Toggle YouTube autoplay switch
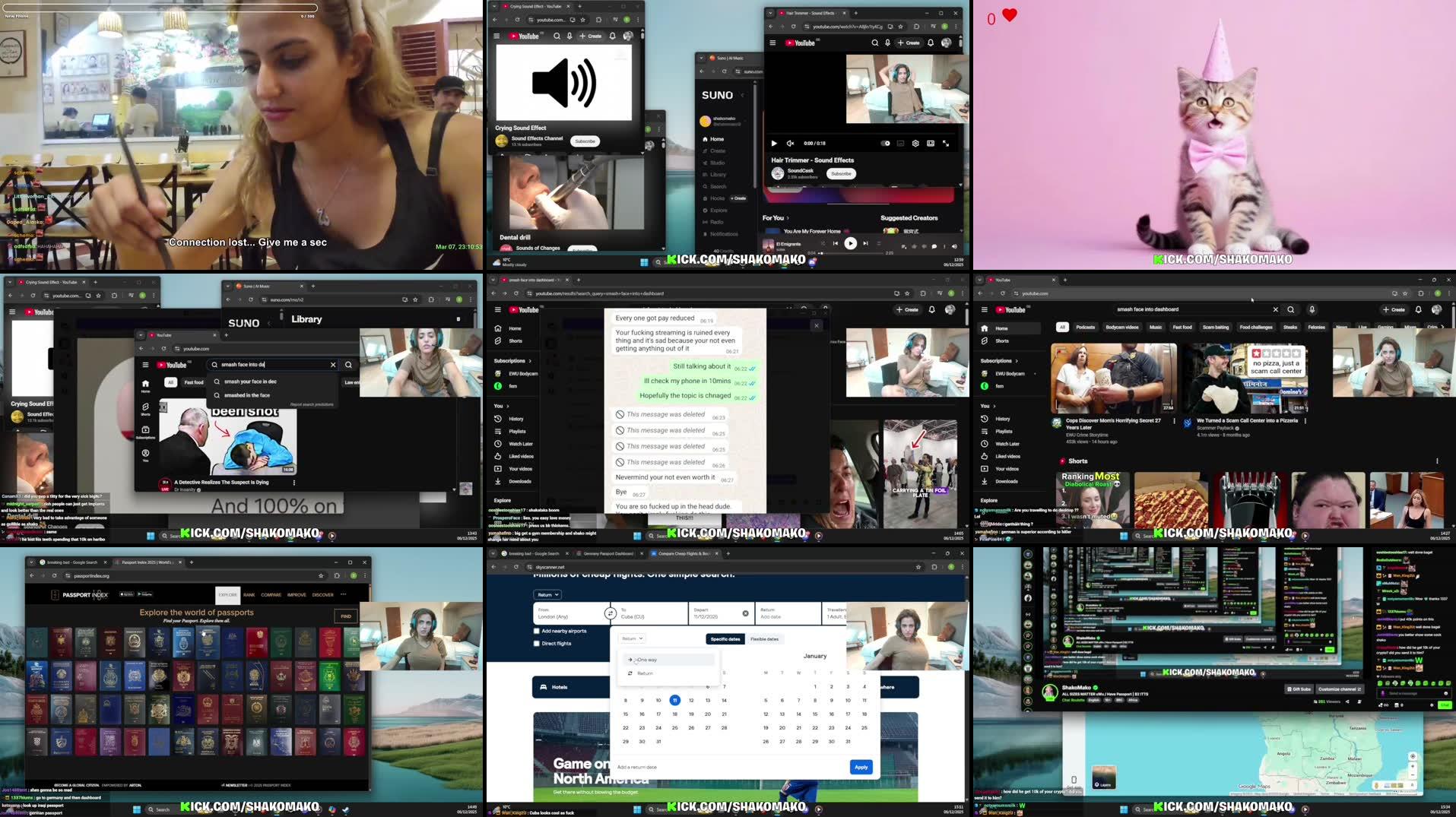1456x817 pixels. (885, 144)
